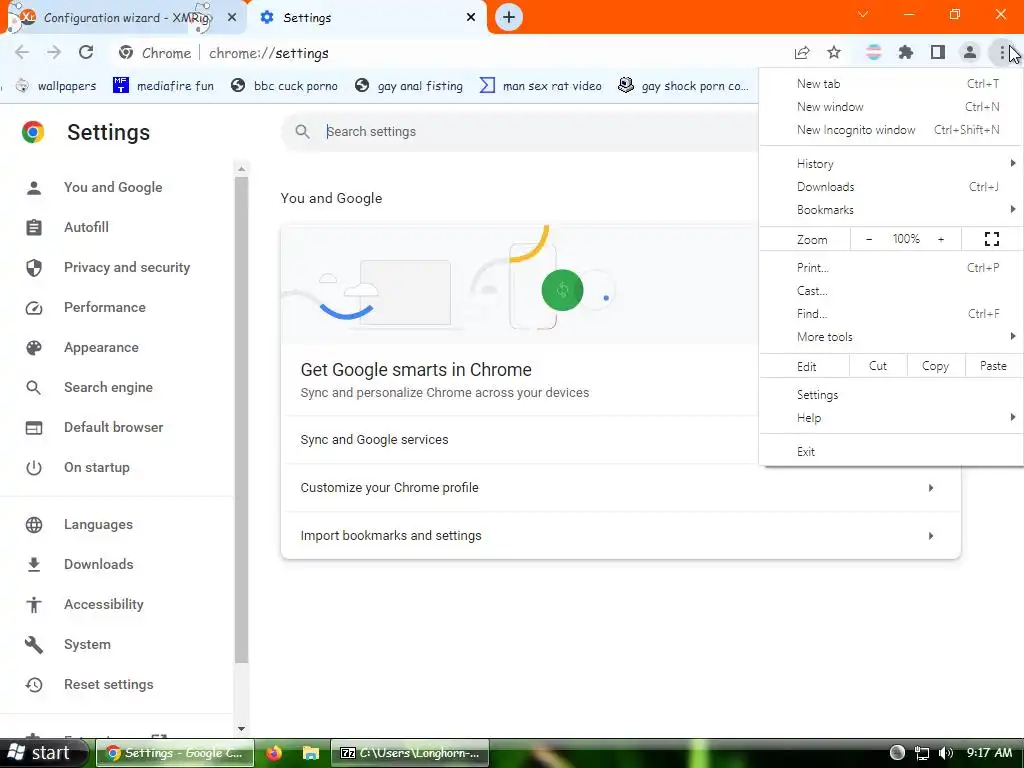This screenshot has width=1024, height=768.
Task: Open System settings section
Action: point(87,645)
